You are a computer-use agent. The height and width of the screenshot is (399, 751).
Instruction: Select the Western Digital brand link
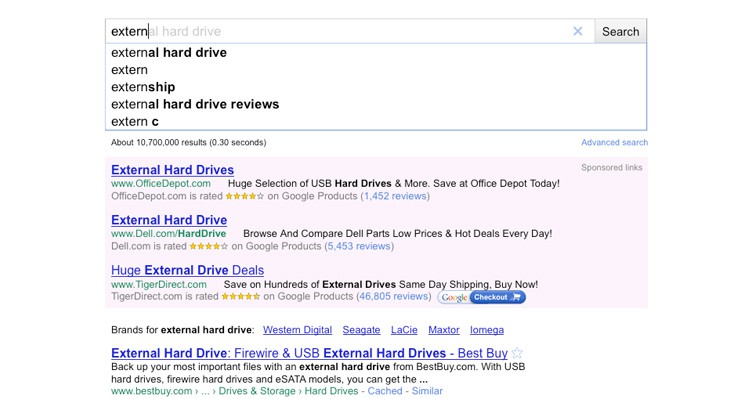pos(297,330)
